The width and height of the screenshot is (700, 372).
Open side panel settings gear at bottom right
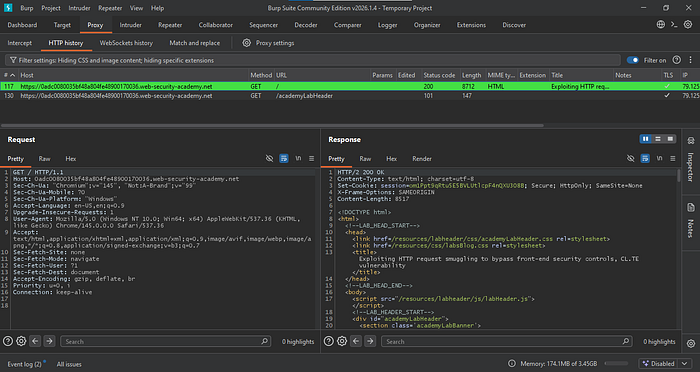click(691, 343)
